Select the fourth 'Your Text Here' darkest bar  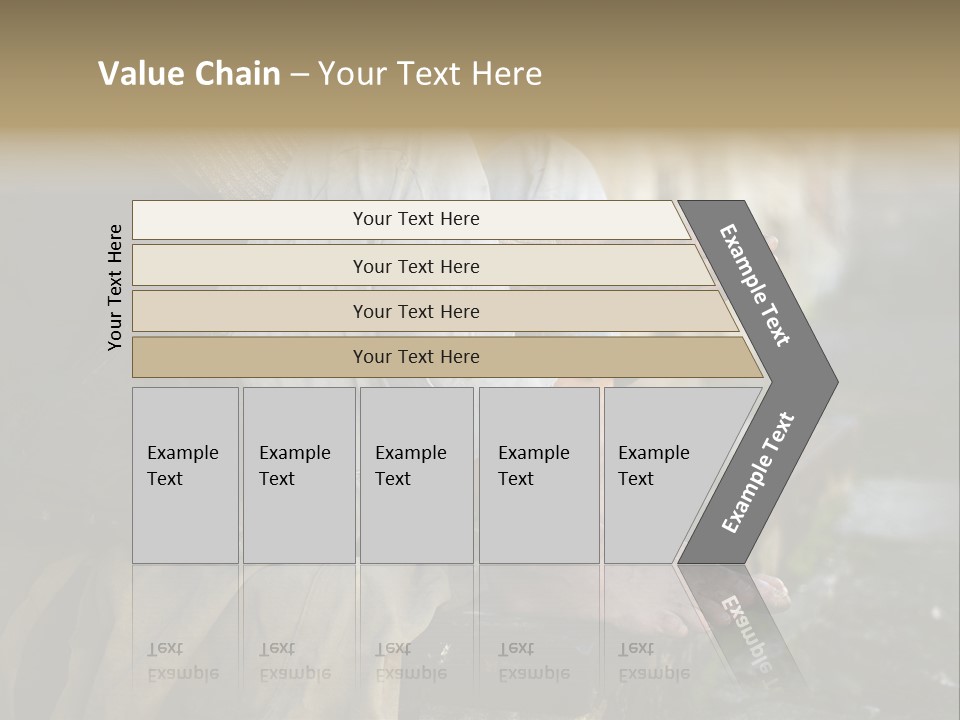pos(448,357)
